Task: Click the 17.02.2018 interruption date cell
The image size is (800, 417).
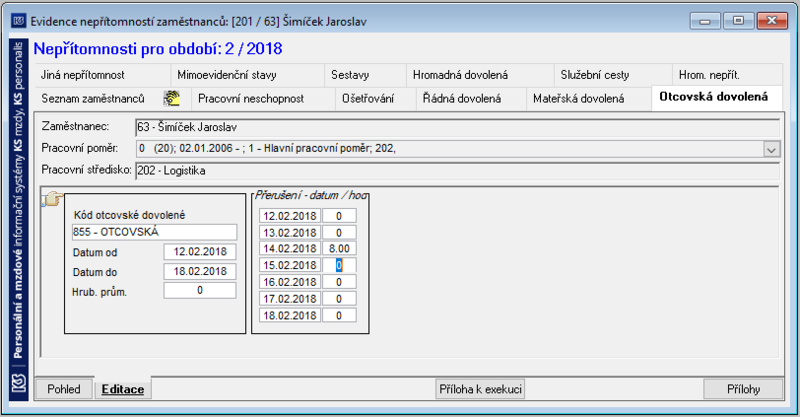Action: coord(290,299)
